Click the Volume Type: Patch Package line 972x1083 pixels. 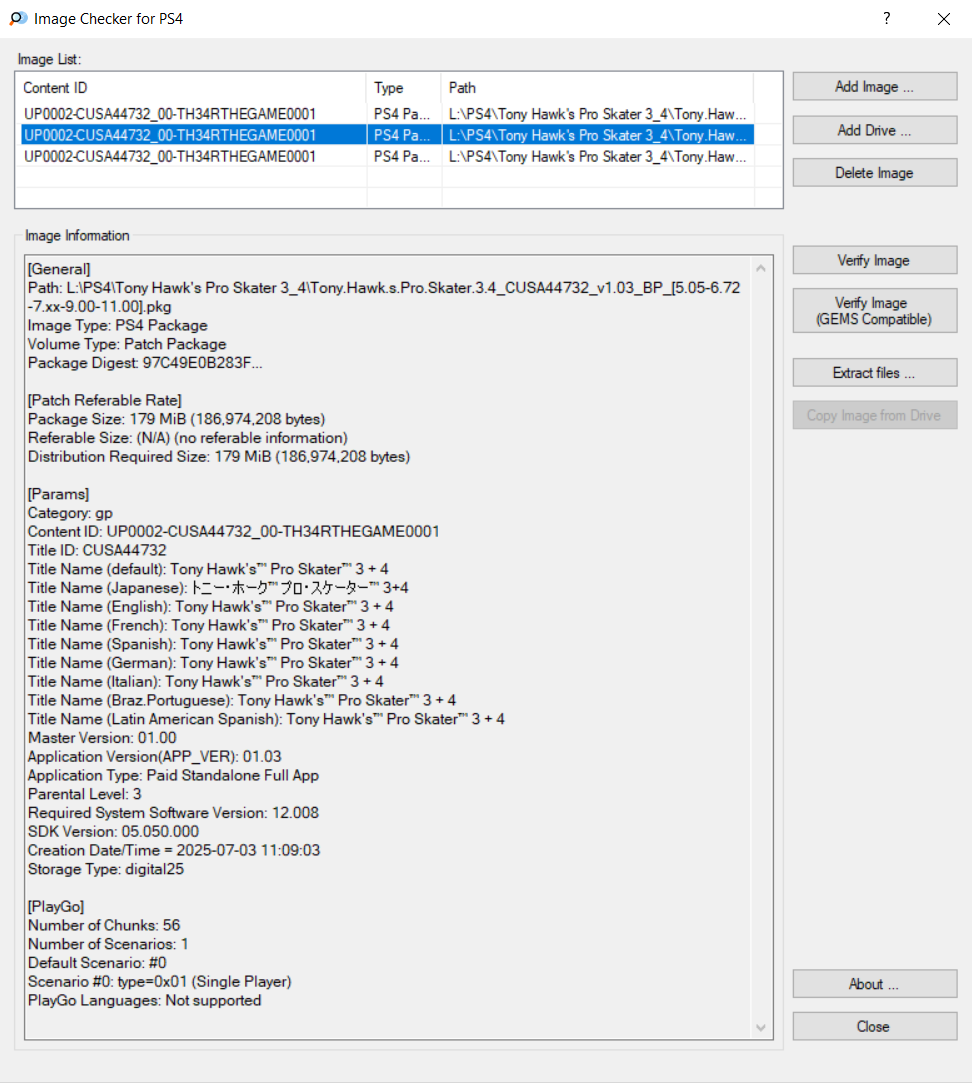tap(127, 345)
